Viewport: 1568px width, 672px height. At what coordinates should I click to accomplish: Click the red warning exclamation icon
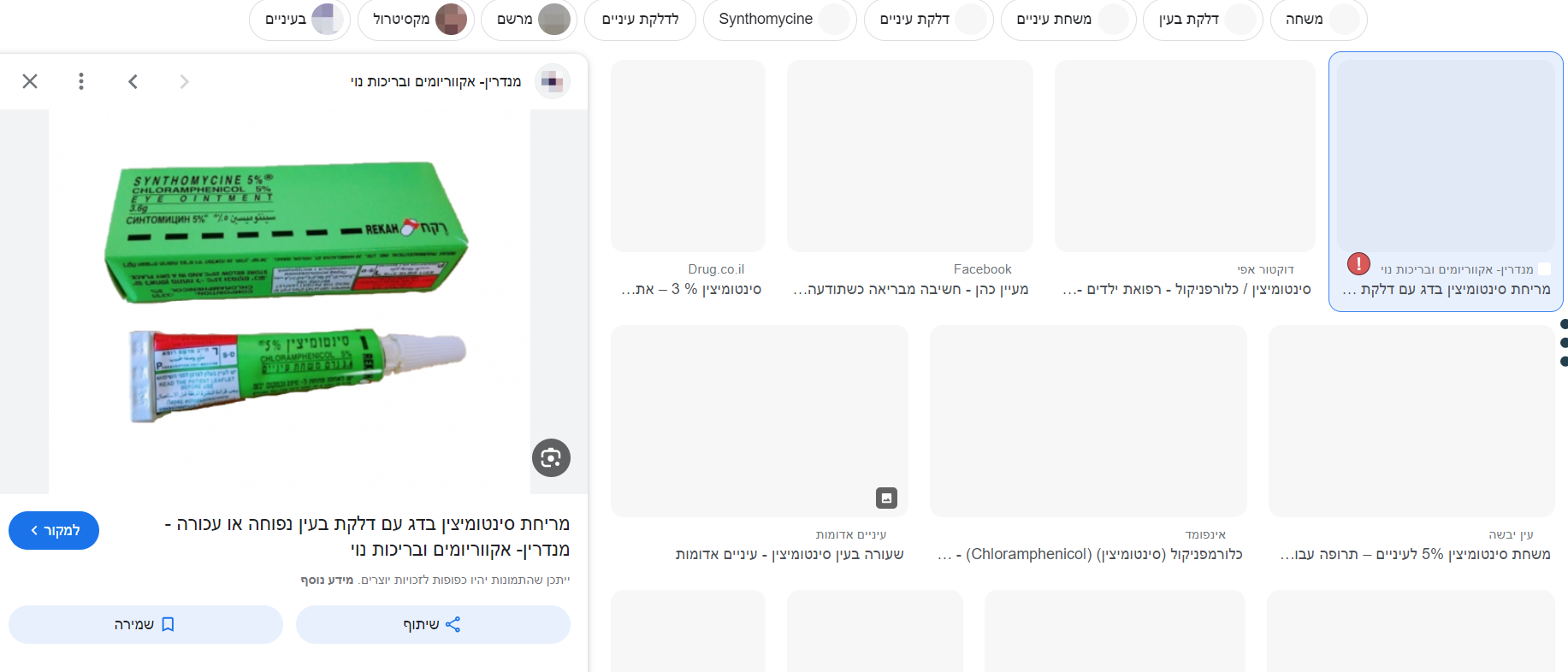pyautogui.click(x=1358, y=263)
